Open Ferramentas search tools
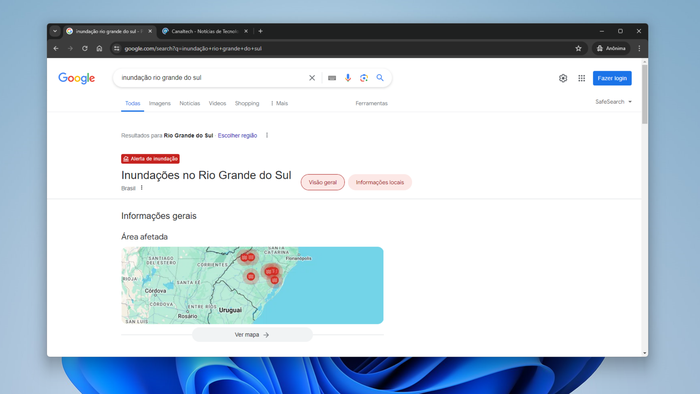 pyautogui.click(x=371, y=103)
